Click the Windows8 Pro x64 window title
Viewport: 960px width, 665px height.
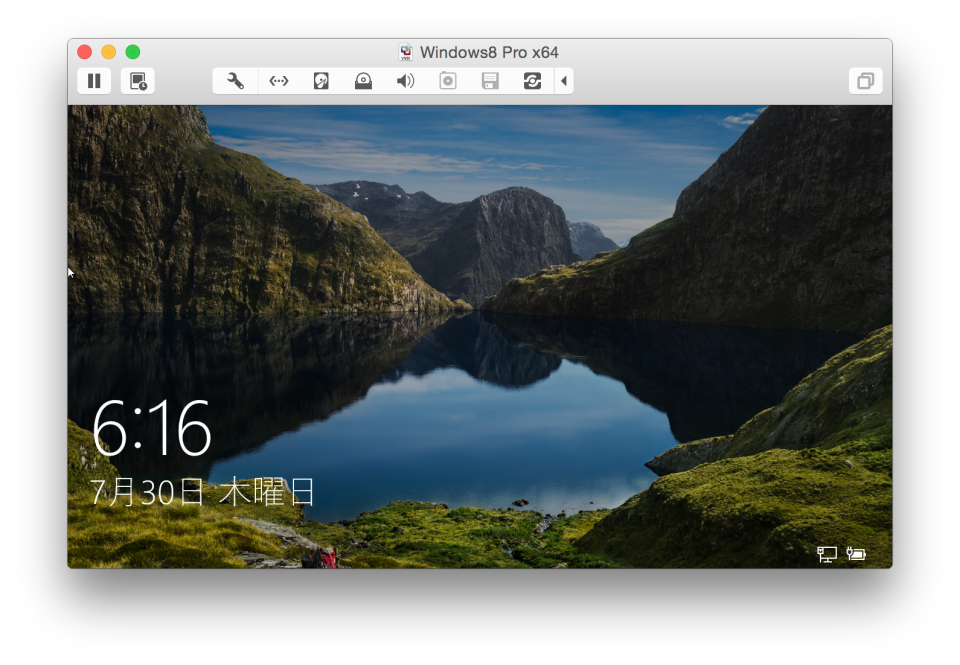pos(488,52)
